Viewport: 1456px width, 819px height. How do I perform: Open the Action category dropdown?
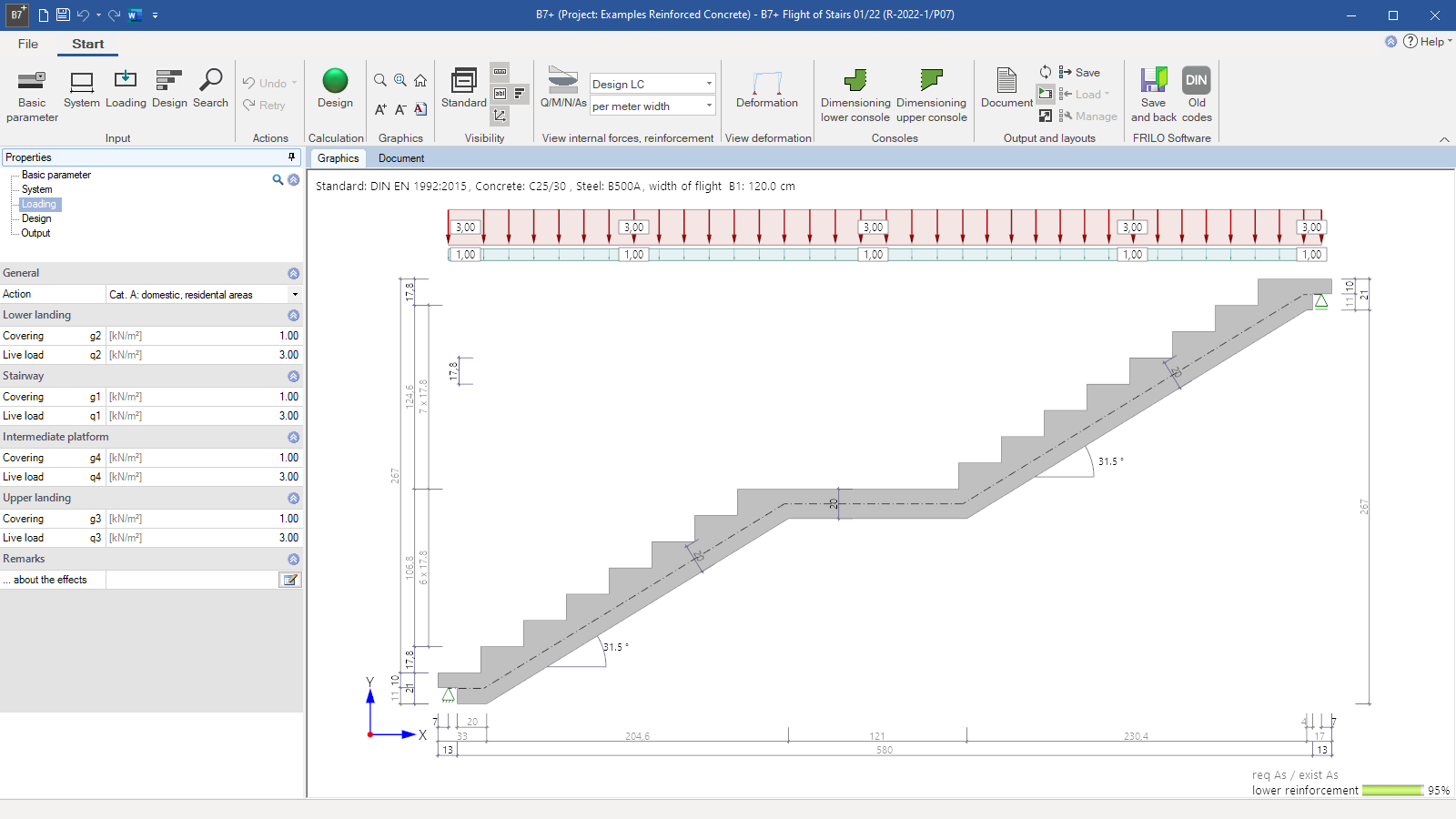[x=295, y=295]
